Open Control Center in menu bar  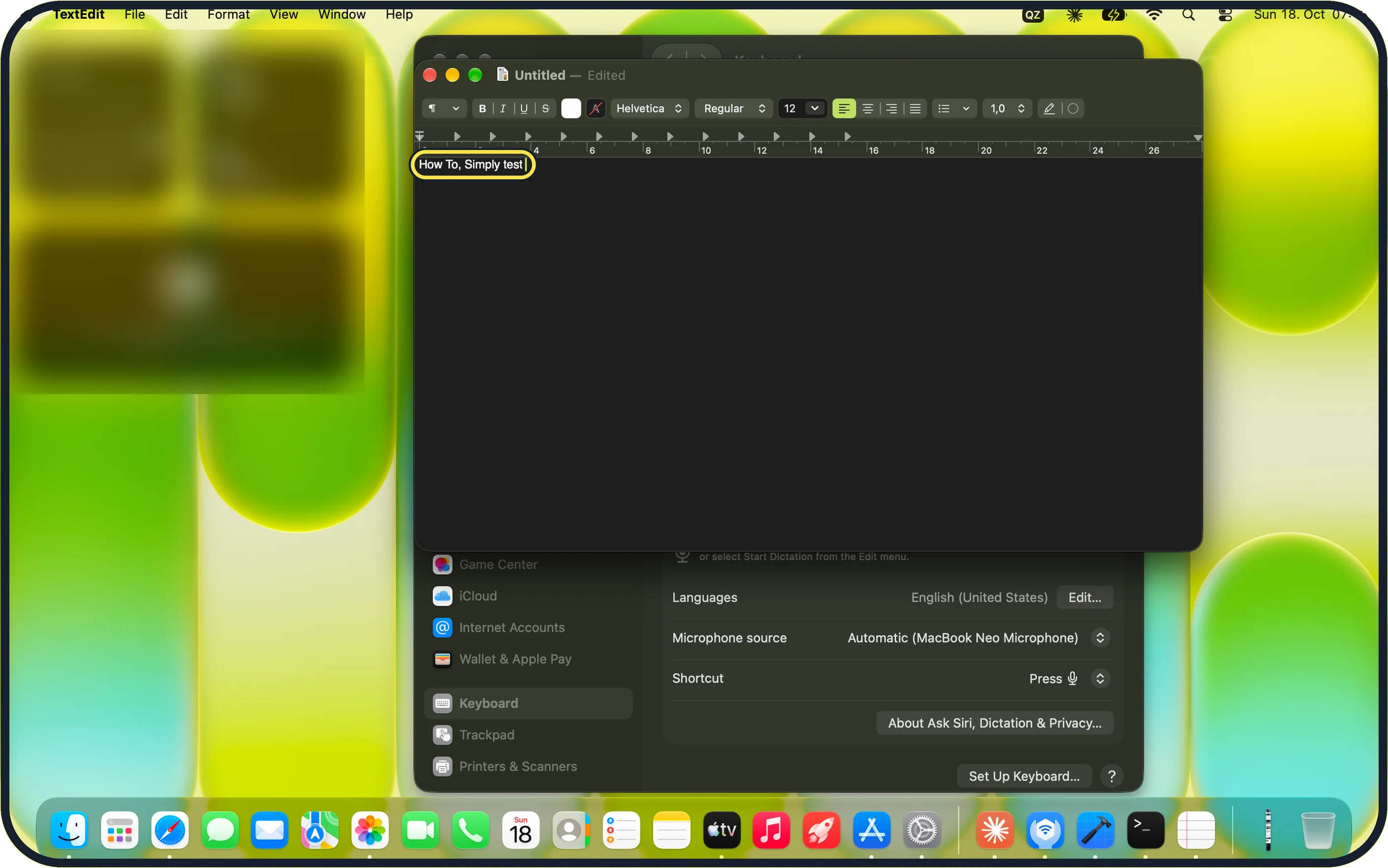point(1224,15)
